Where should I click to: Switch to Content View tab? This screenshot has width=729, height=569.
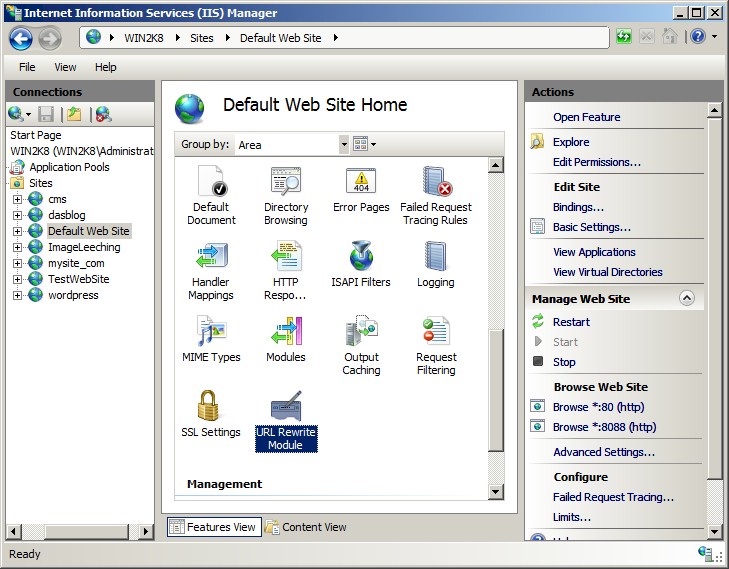305,527
